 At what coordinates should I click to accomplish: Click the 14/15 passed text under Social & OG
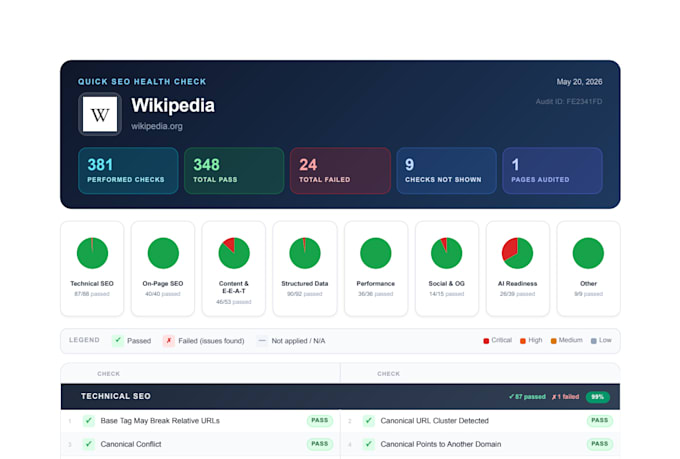(447, 294)
